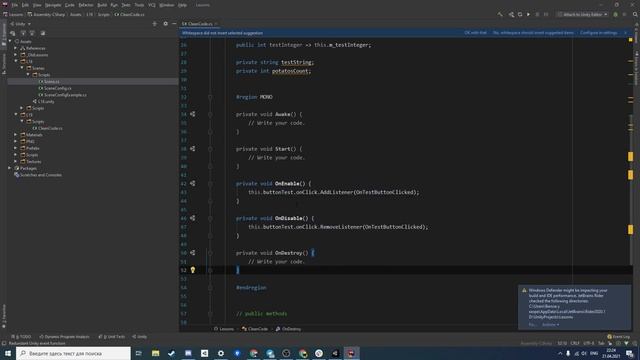Click the Unity refresh icon in toolbar
This screenshot has height=360, width=640.
tap(520, 14)
